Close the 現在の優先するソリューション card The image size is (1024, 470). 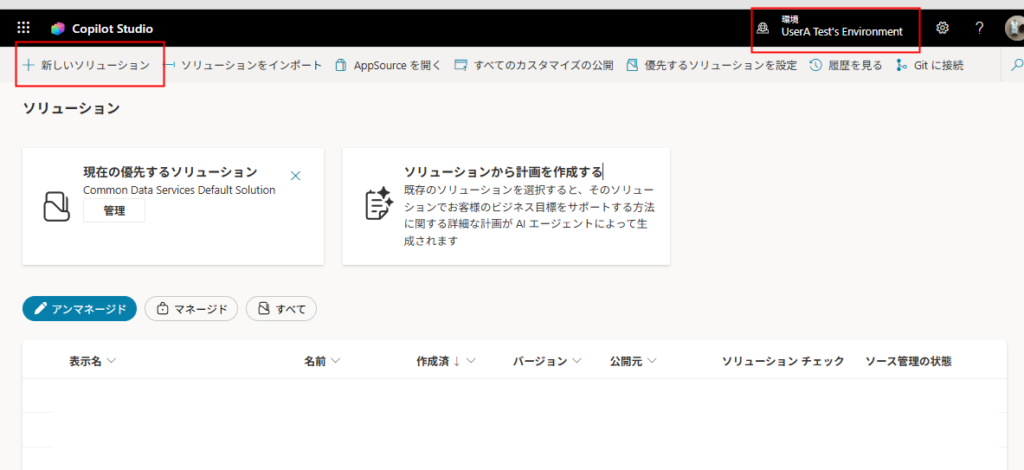[x=295, y=176]
